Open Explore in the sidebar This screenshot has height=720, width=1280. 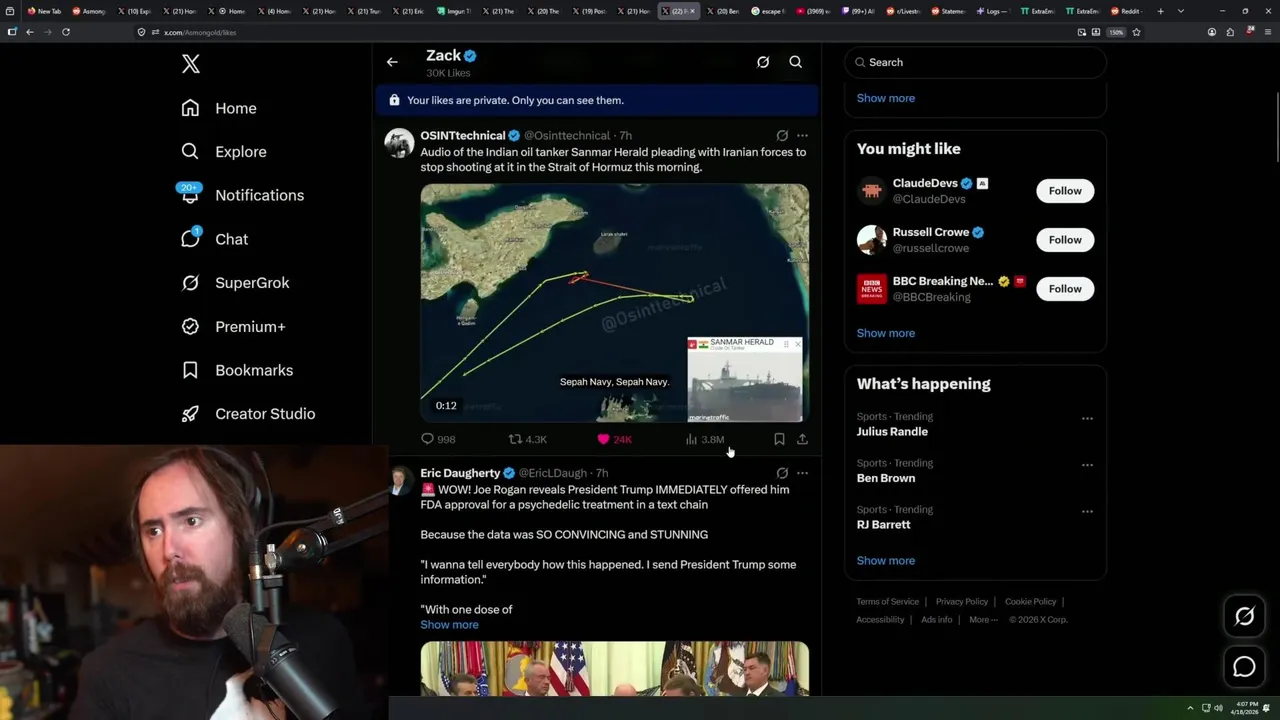click(x=224, y=152)
